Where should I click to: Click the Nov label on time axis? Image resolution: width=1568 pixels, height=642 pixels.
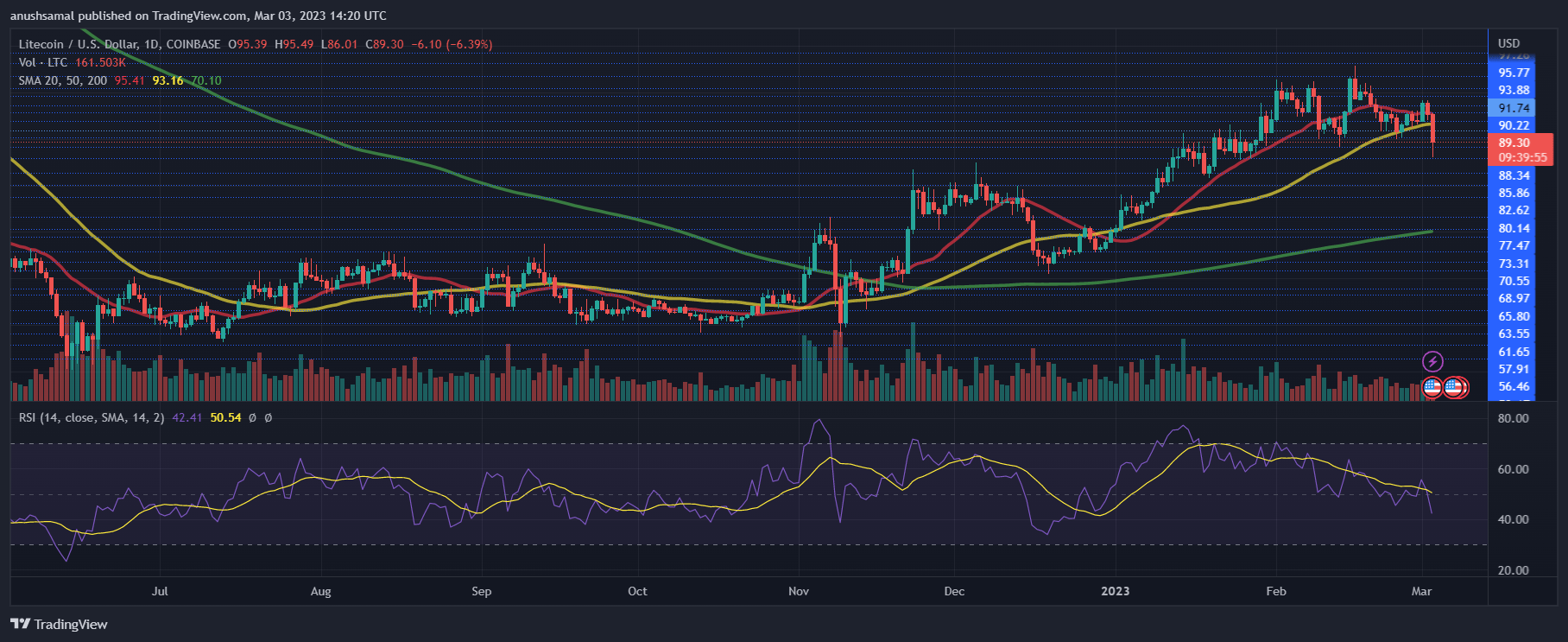click(799, 591)
